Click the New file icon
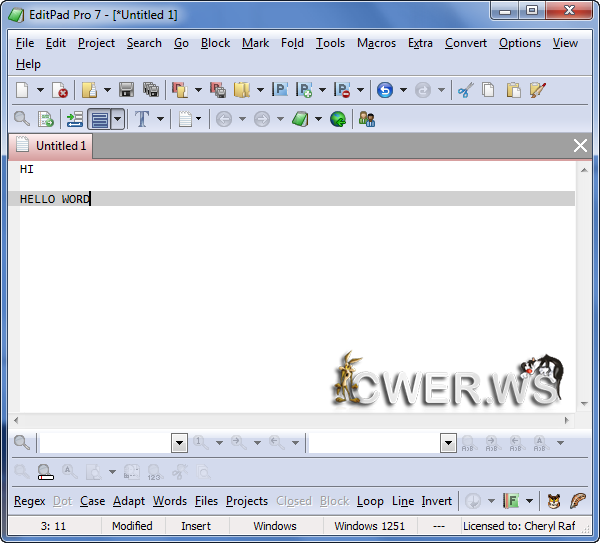 [x=23, y=90]
